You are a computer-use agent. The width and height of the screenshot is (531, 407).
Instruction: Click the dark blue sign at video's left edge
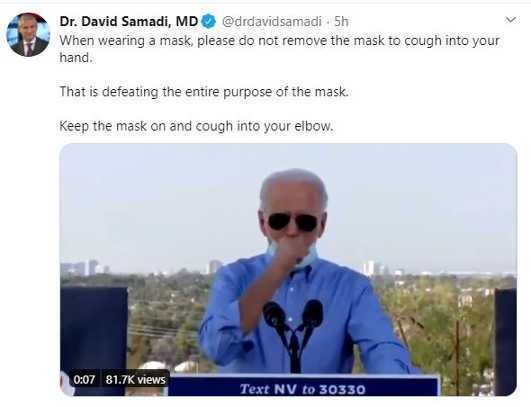point(94,340)
